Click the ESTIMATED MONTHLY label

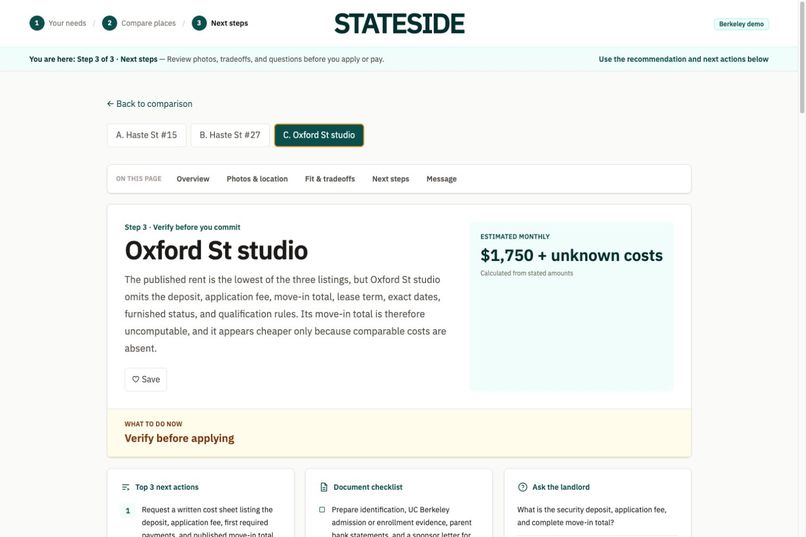[x=515, y=237]
